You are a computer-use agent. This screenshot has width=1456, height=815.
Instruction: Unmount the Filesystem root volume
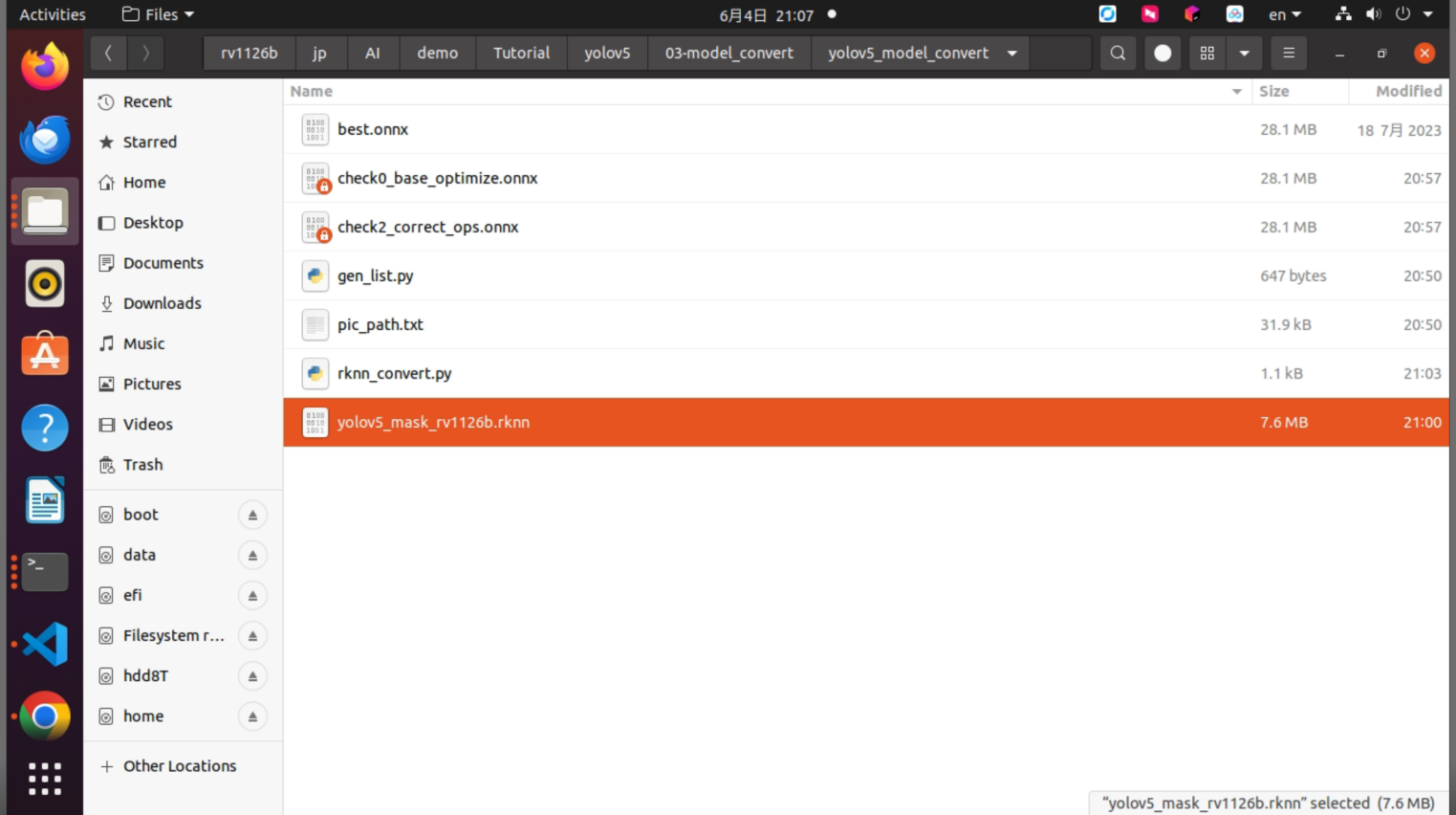tap(252, 635)
